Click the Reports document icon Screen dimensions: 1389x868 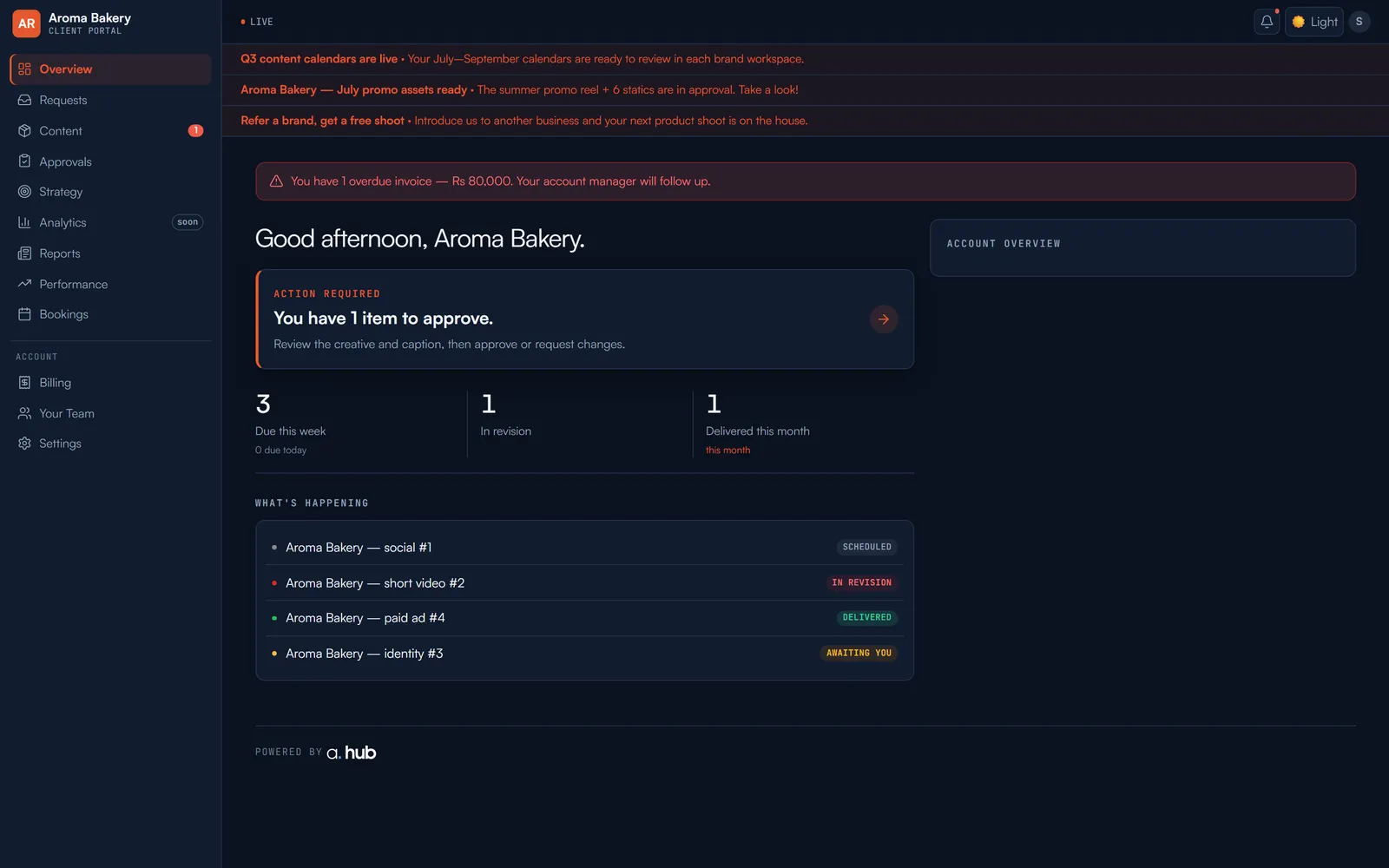click(x=24, y=253)
